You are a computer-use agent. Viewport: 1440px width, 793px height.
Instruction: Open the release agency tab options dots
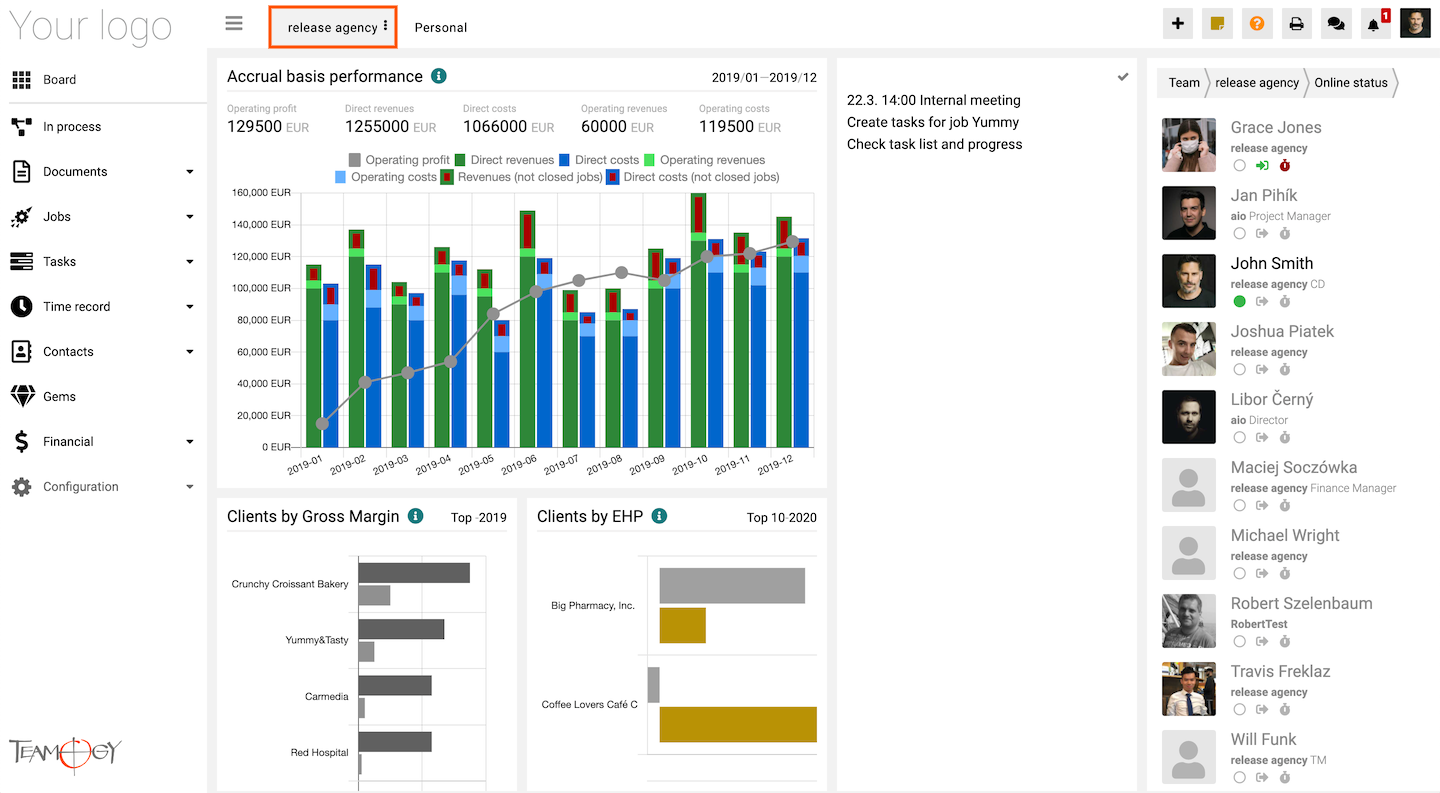(x=385, y=27)
